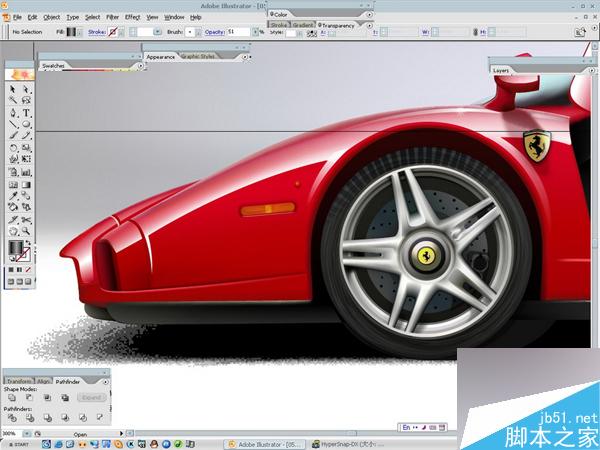Switch to the Transform tab

tap(19, 381)
